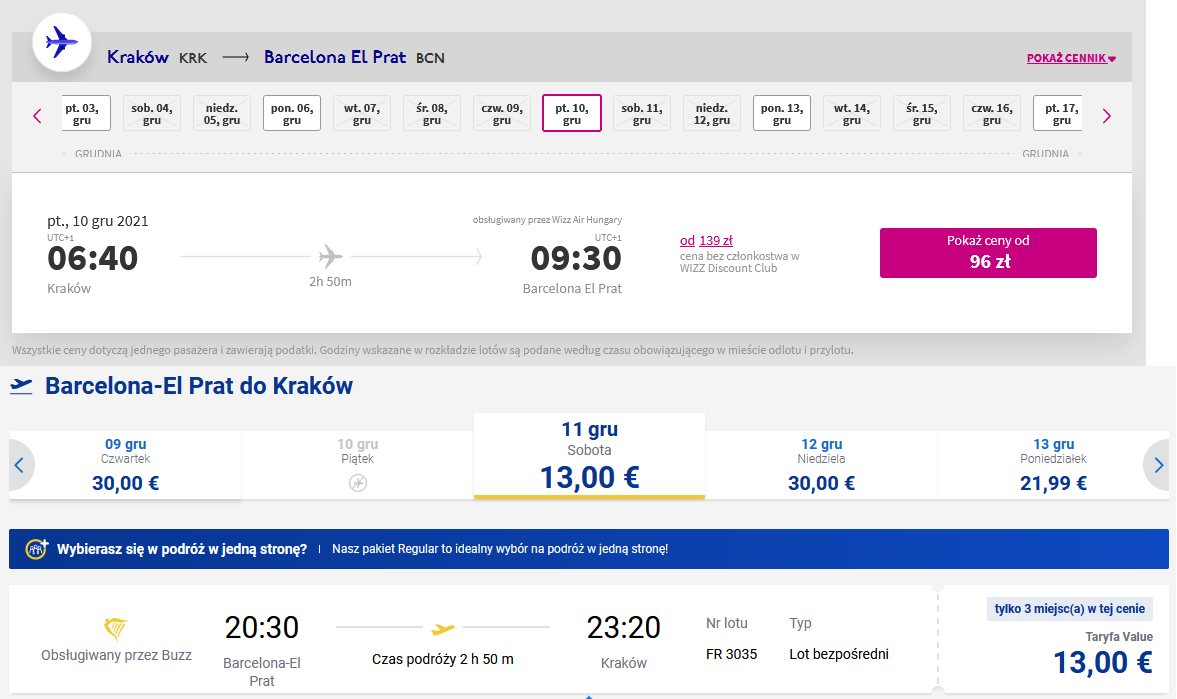Image resolution: width=1177 pixels, height=699 pixels.
Task: Expand the POKAŻ CENNIK price list
Action: coord(1071,59)
